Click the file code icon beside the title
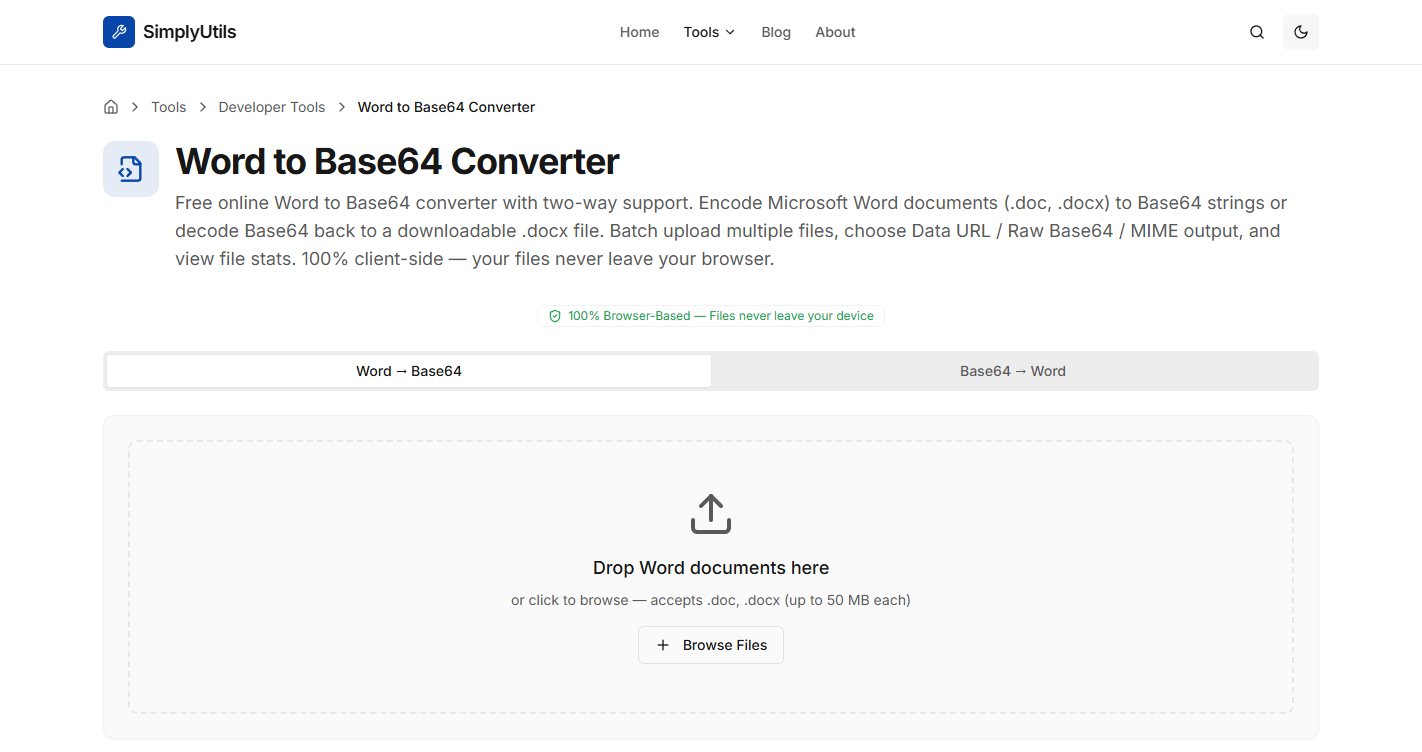1422x752 pixels. (131, 169)
